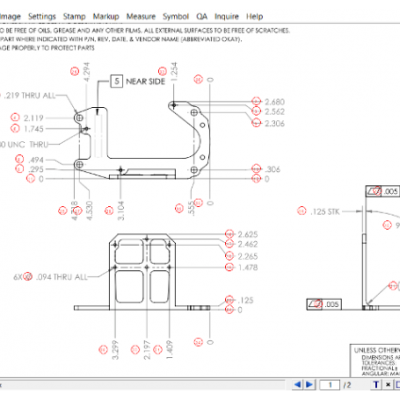
Task: Click the vertical 3.104 dimension text
Action: click(x=121, y=210)
